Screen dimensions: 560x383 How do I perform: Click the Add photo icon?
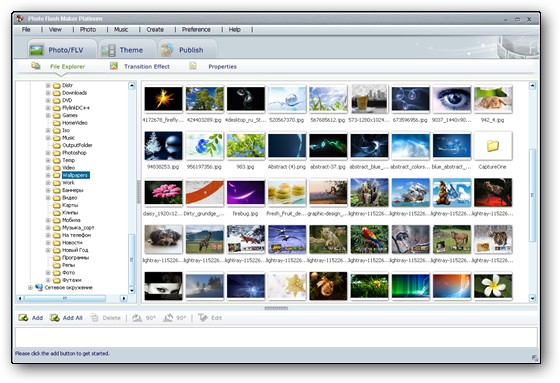pyautogui.click(x=24, y=318)
